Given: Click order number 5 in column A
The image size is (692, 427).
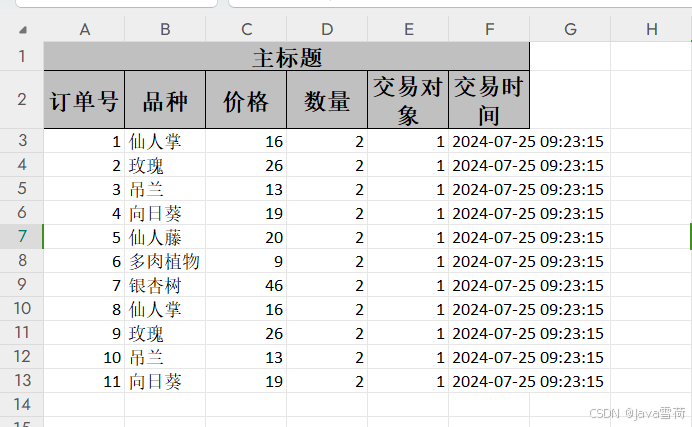Looking at the screenshot, I should tap(84, 237).
